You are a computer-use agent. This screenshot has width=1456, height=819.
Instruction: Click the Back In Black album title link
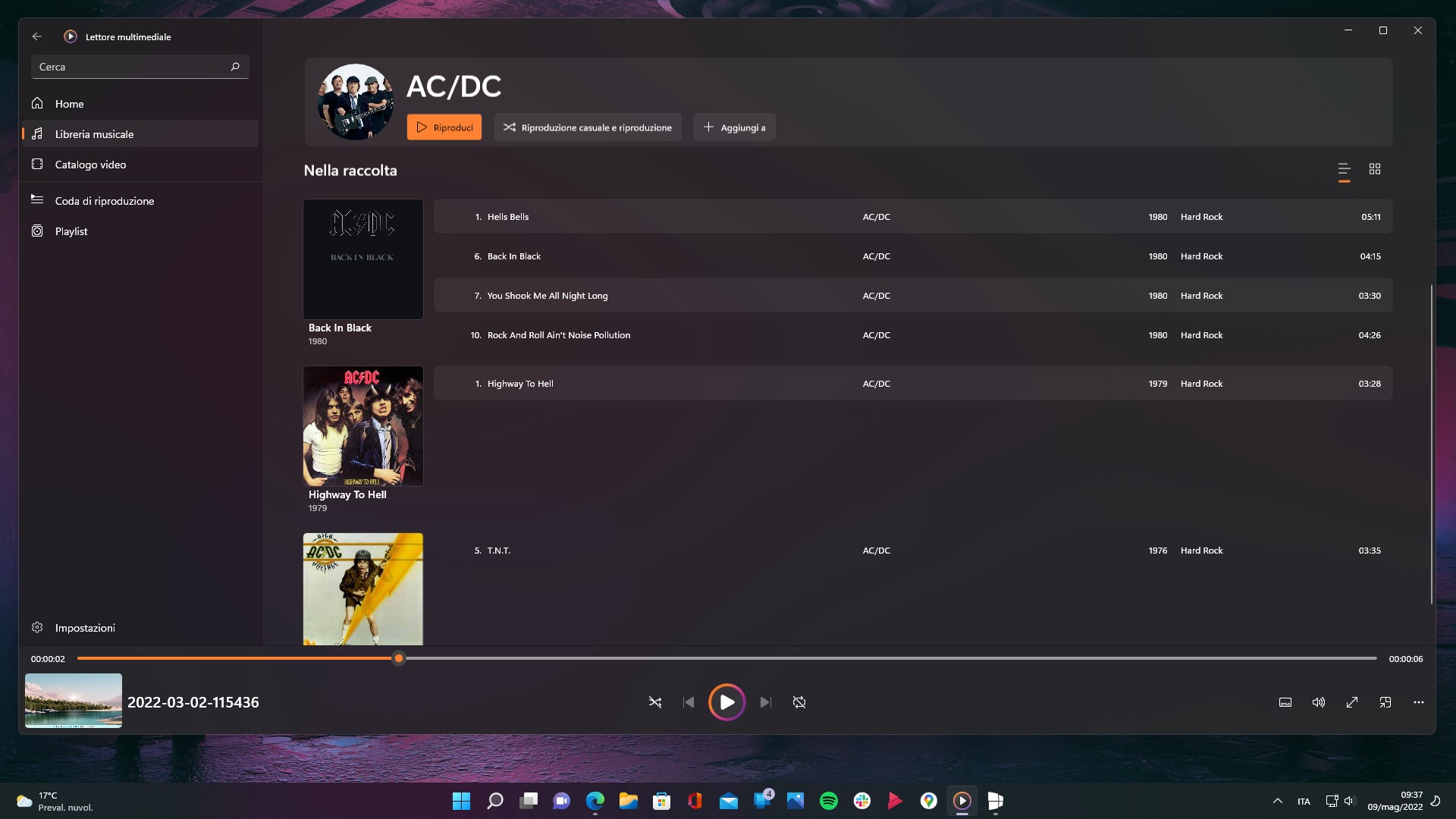(x=340, y=328)
